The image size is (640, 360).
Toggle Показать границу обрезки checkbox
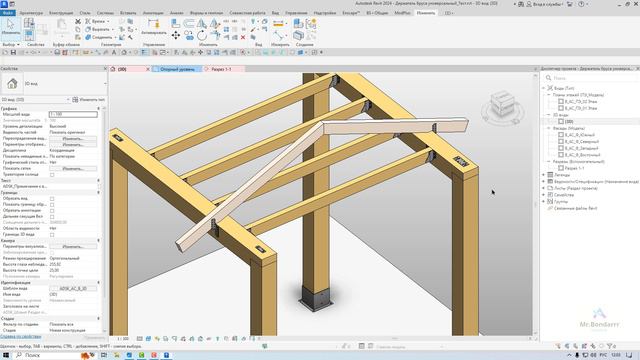[52, 204]
